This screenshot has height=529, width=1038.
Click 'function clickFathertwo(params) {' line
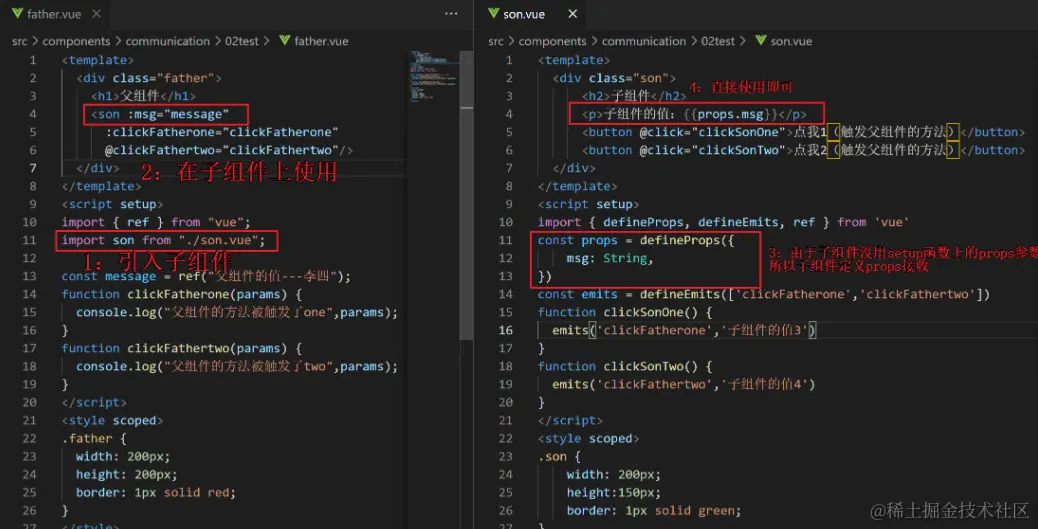[x=182, y=348]
